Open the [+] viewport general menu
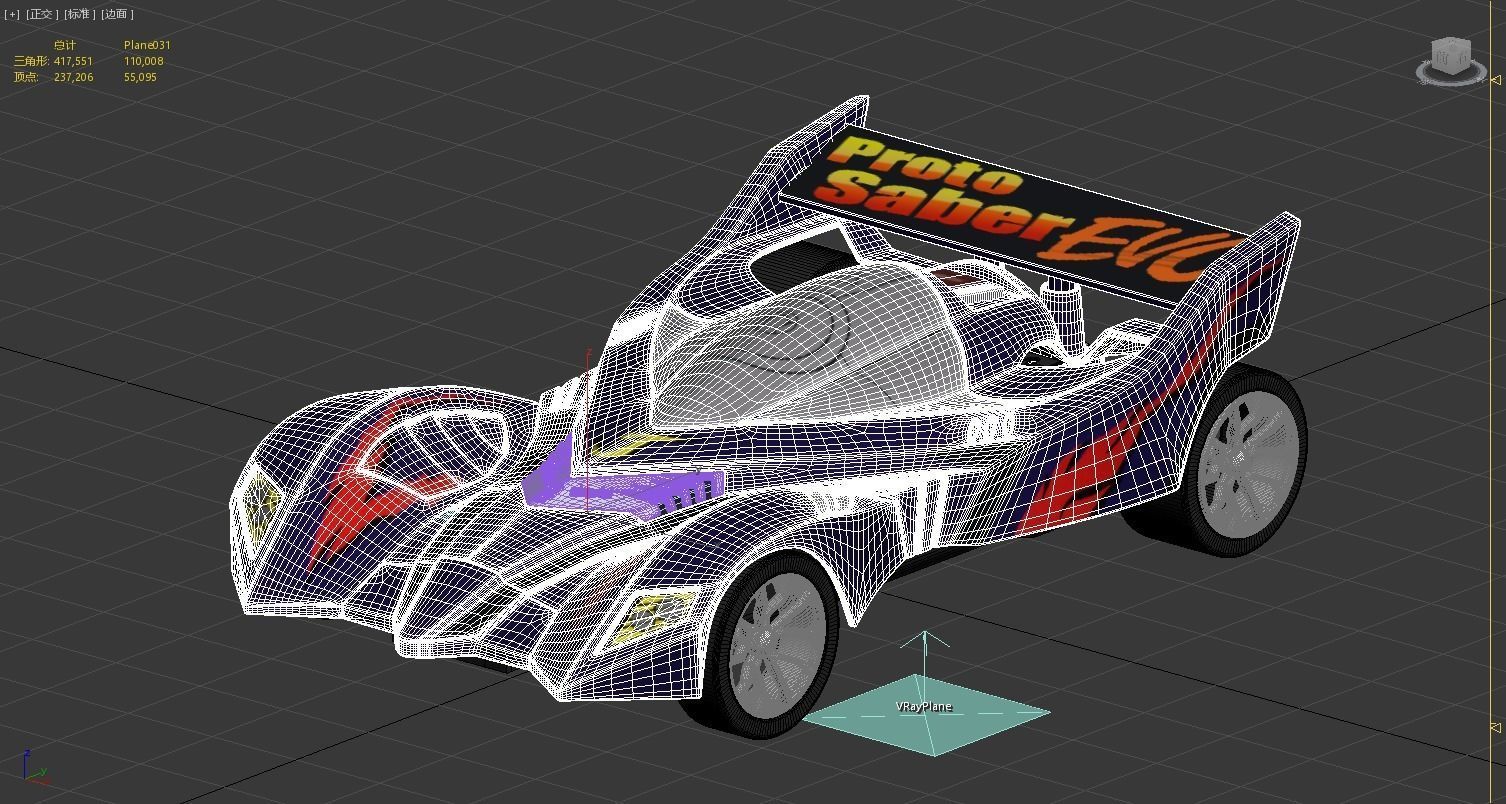The image size is (1506, 804). click(x=12, y=14)
